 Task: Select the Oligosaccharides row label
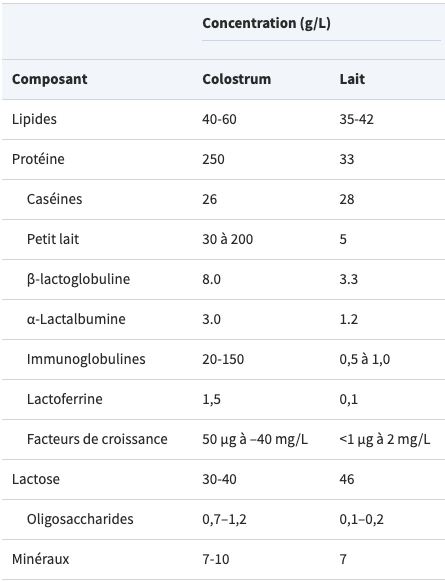(x=80, y=519)
